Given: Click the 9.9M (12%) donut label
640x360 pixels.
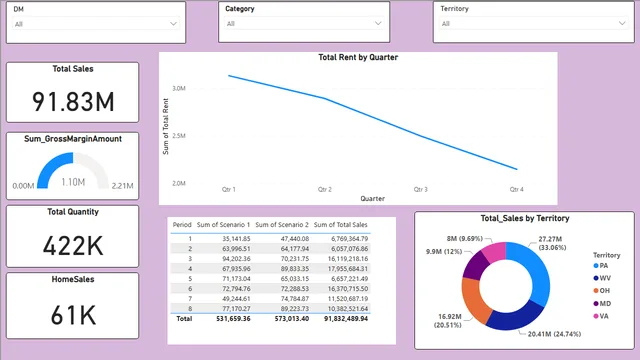Looking at the screenshot, I should tap(444, 252).
